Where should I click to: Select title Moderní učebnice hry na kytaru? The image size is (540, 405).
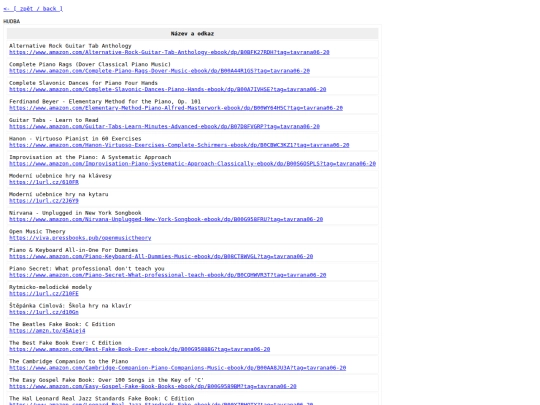click(x=59, y=195)
